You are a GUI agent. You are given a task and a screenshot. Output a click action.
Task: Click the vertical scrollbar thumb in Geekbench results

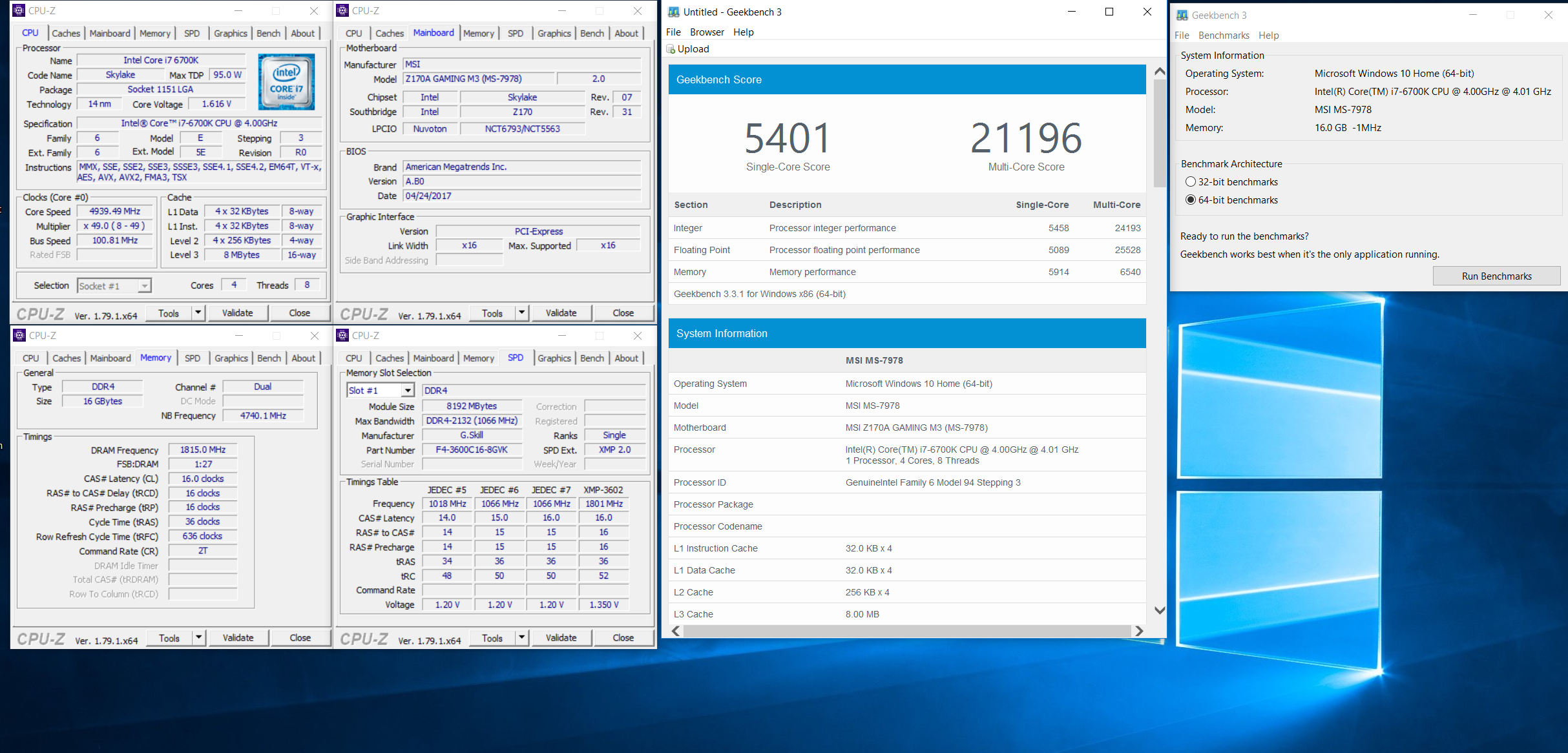pyautogui.click(x=1159, y=134)
